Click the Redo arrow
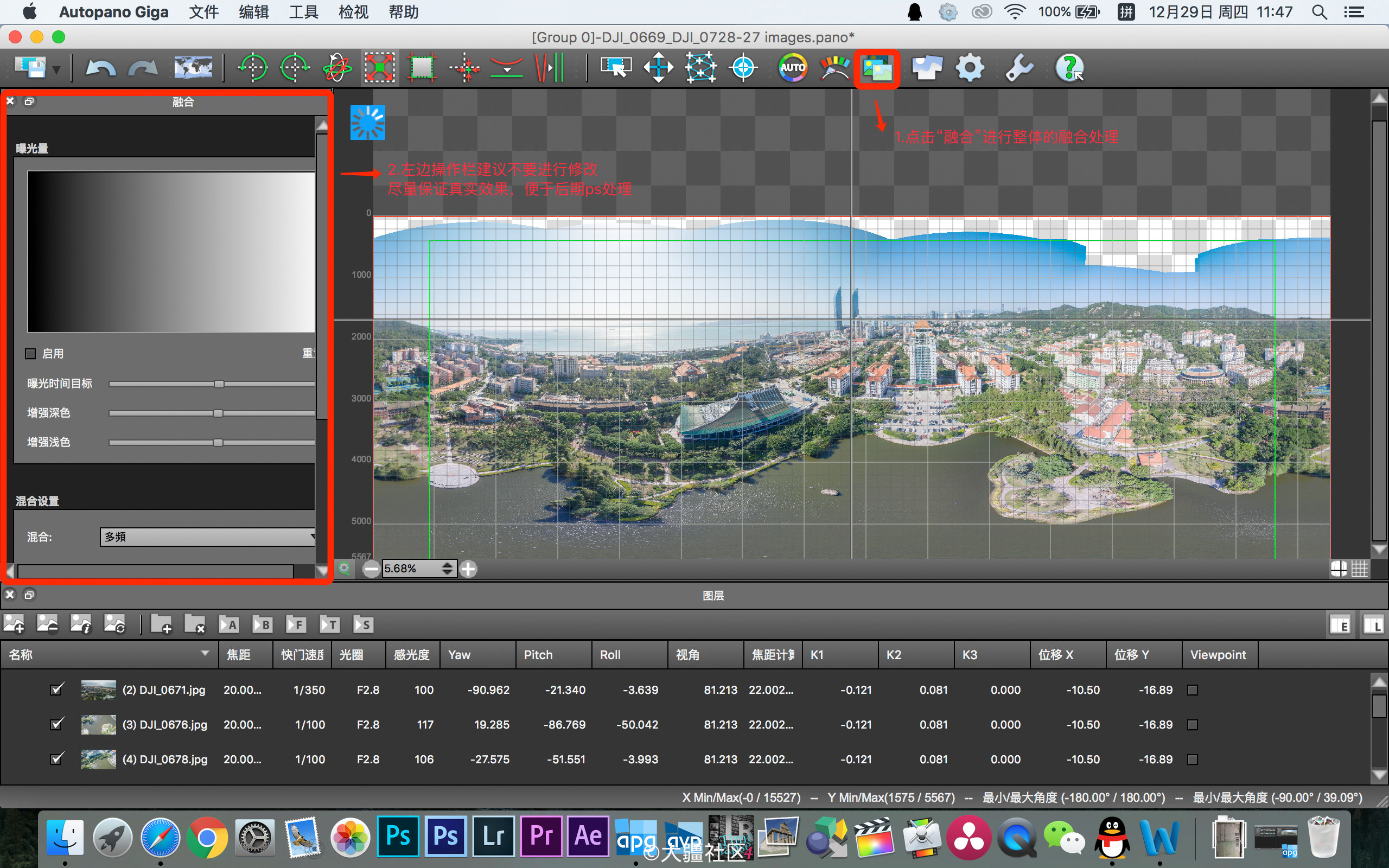Viewport: 1389px width, 868px height. (x=143, y=68)
